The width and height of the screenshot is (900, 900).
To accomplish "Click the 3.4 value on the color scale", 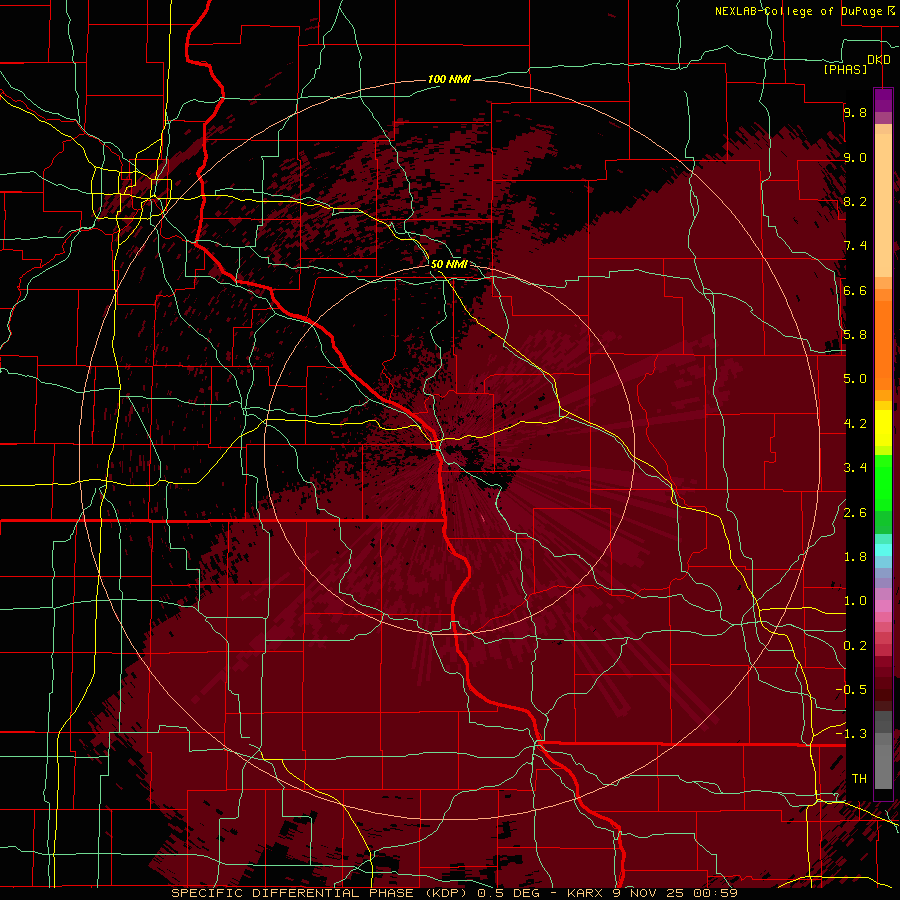I will [855, 468].
